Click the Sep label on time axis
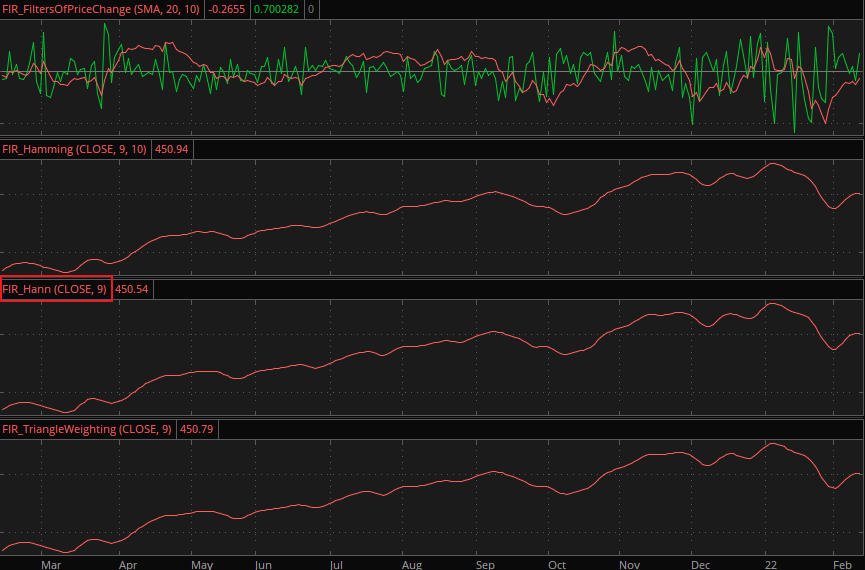 click(x=486, y=563)
